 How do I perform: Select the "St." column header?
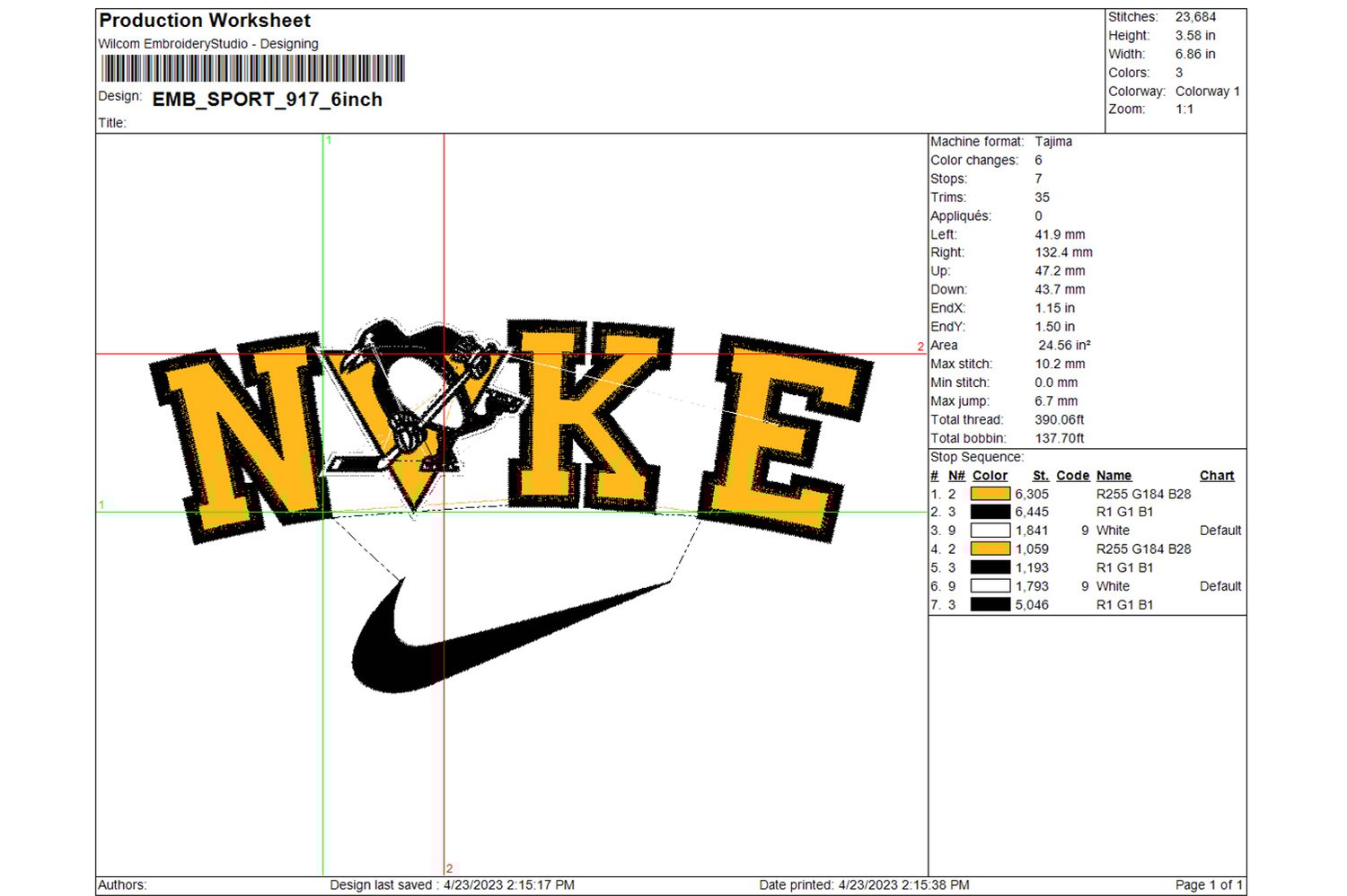(1041, 476)
